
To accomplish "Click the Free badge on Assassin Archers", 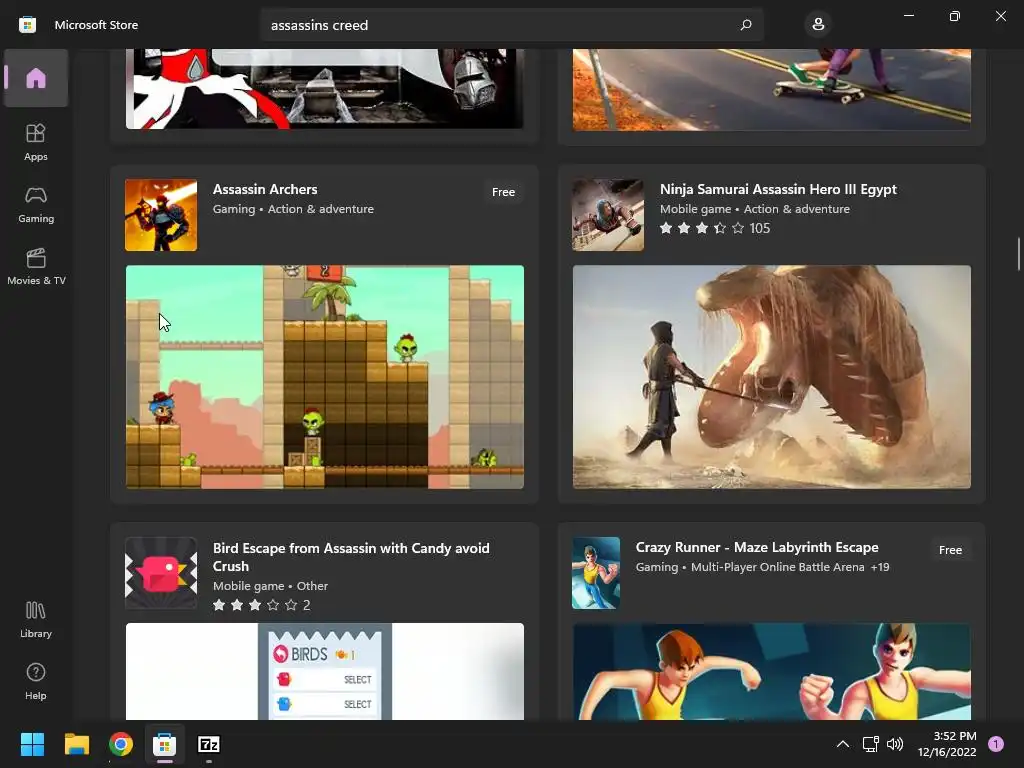I will (503, 192).
